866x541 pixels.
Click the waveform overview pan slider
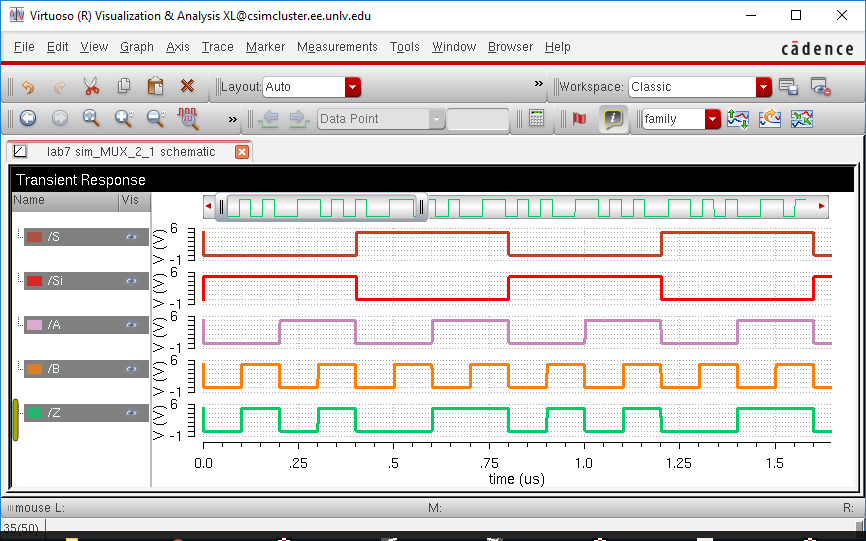tap(322, 207)
